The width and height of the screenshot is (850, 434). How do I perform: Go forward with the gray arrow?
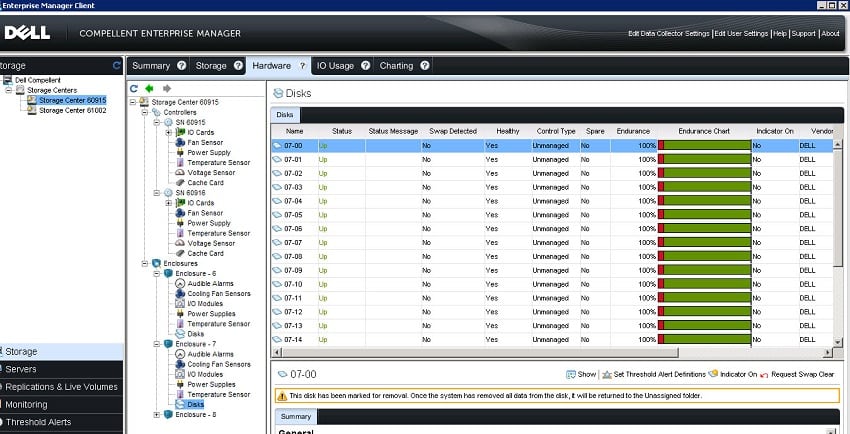point(167,88)
